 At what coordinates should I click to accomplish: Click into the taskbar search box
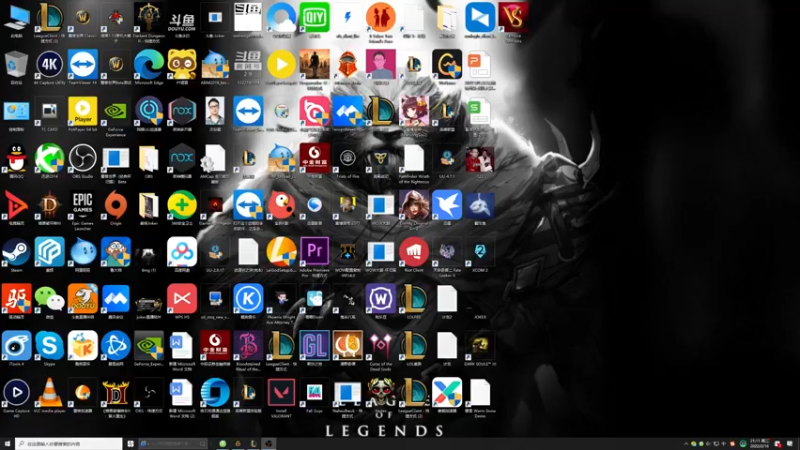(x=69, y=444)
